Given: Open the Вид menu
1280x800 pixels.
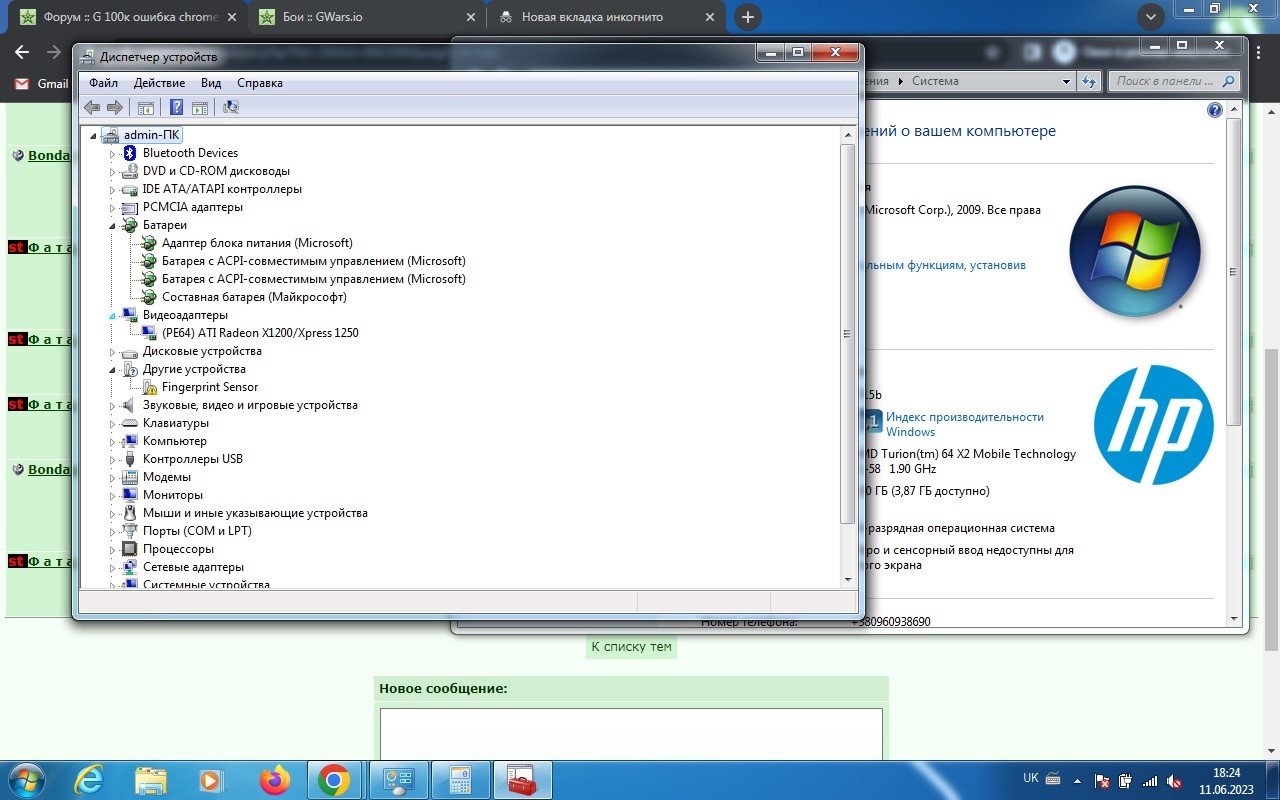Looking at the screenshot, I should click(211, 83).
